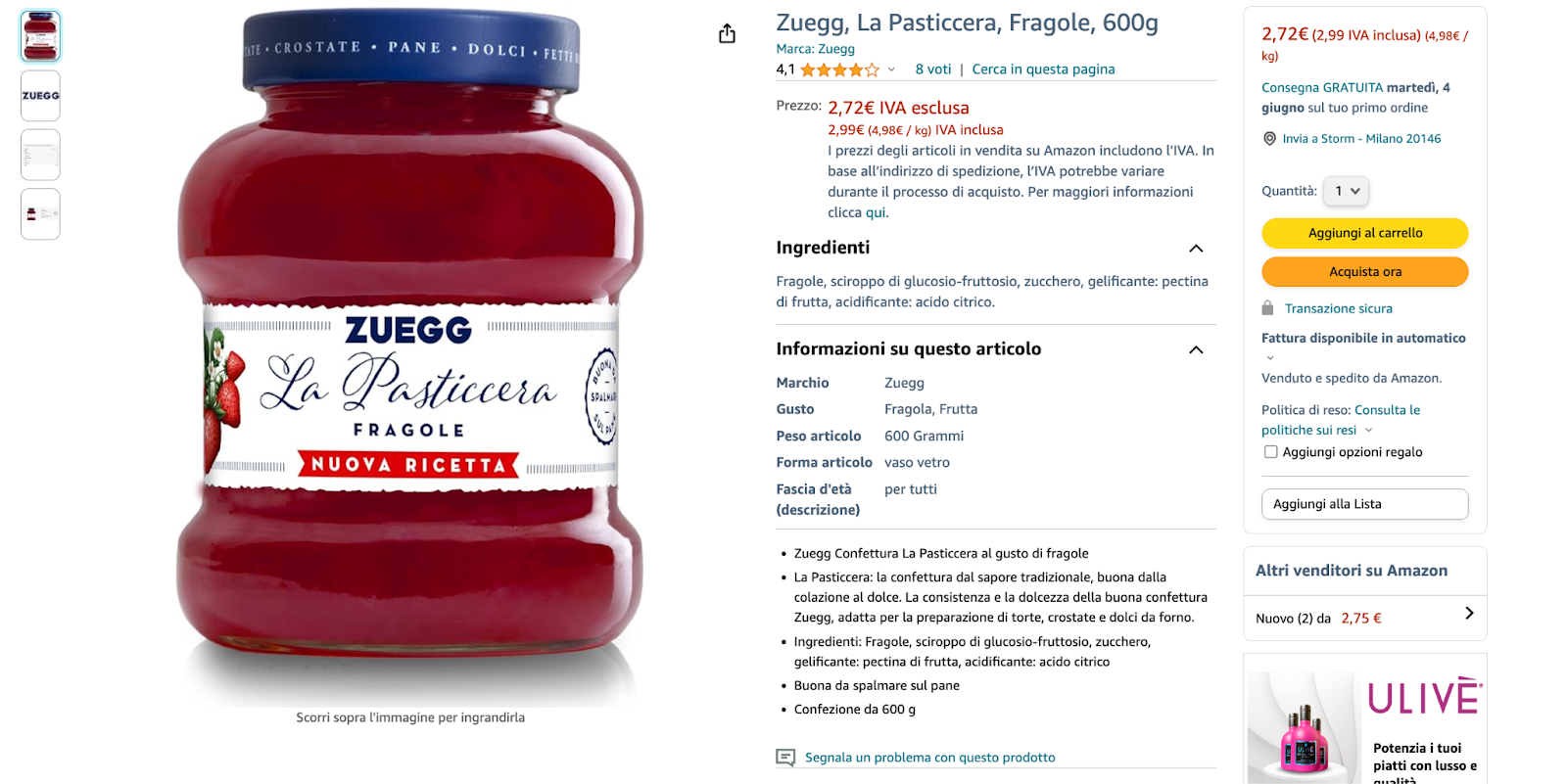Viewport: 1567px width, 784px height.
Task: Collapse Informazioni su questo articolo section
Action: point(1196,350)
